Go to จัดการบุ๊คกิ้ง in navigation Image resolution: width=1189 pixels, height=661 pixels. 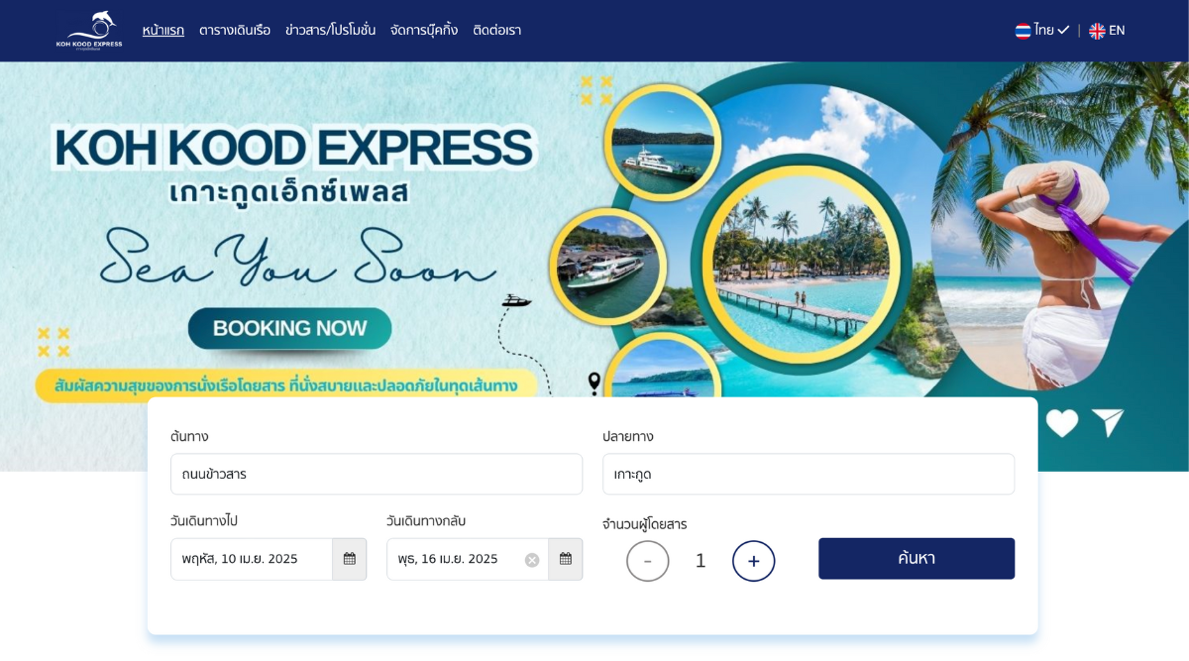tap(424, 30)
